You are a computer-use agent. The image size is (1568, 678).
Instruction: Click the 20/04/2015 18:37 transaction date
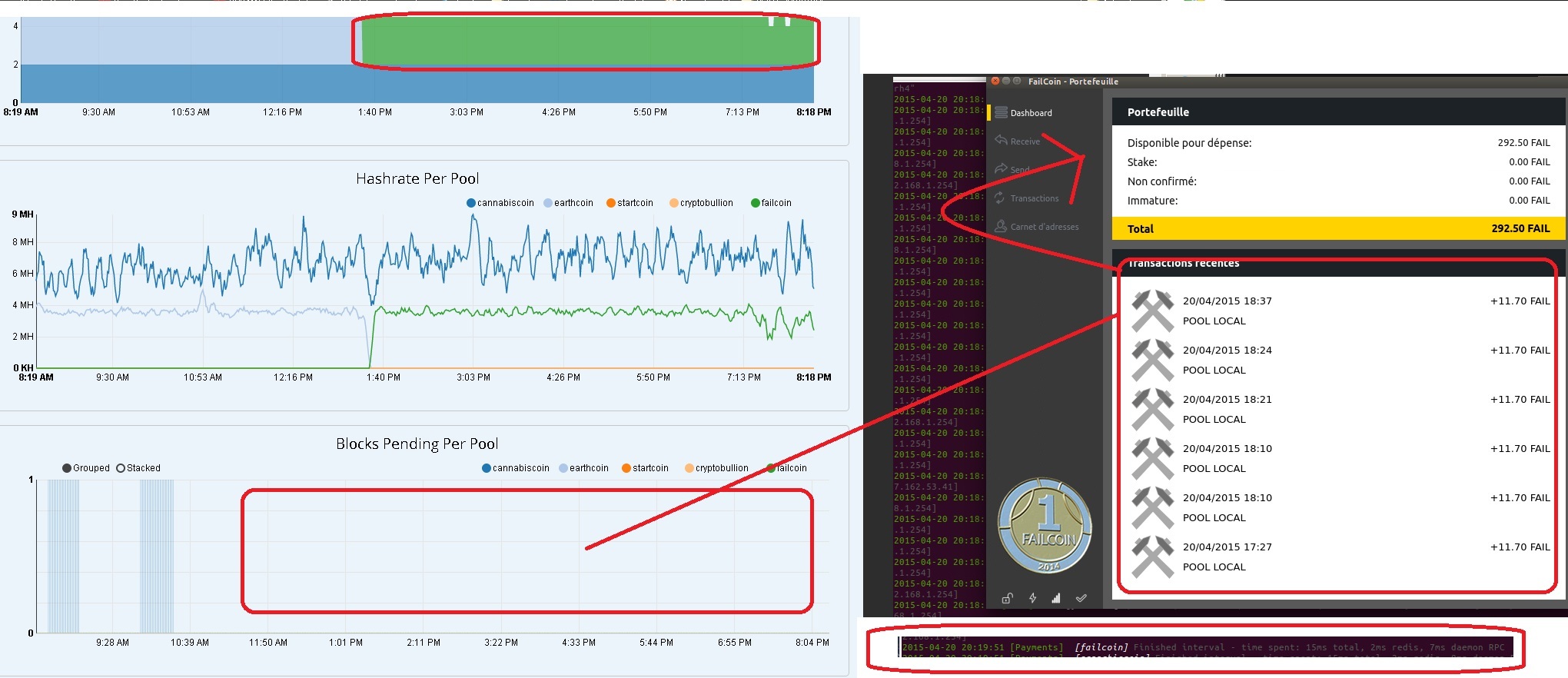[1227, 301]
